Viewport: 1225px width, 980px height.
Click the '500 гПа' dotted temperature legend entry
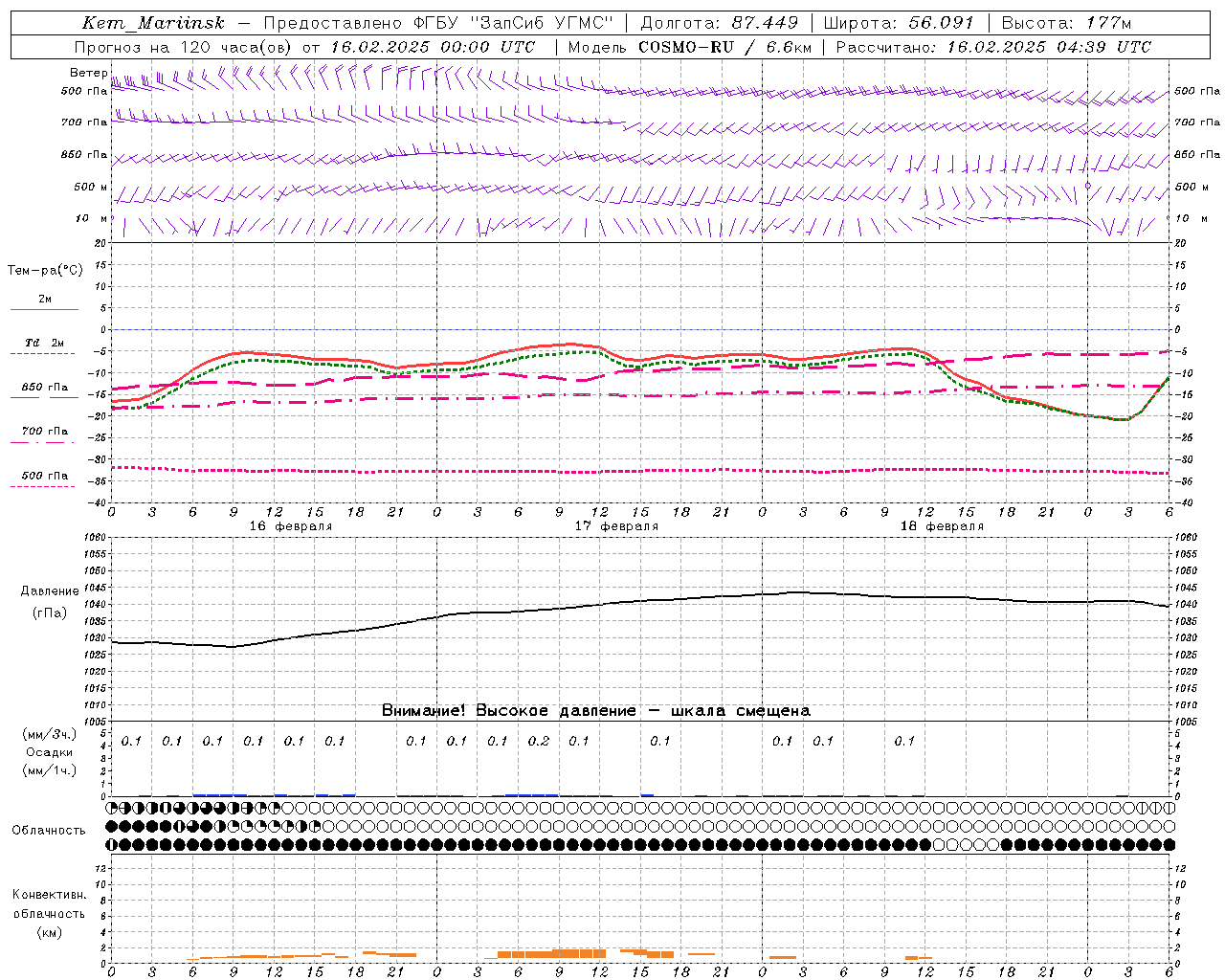[44, 476]
